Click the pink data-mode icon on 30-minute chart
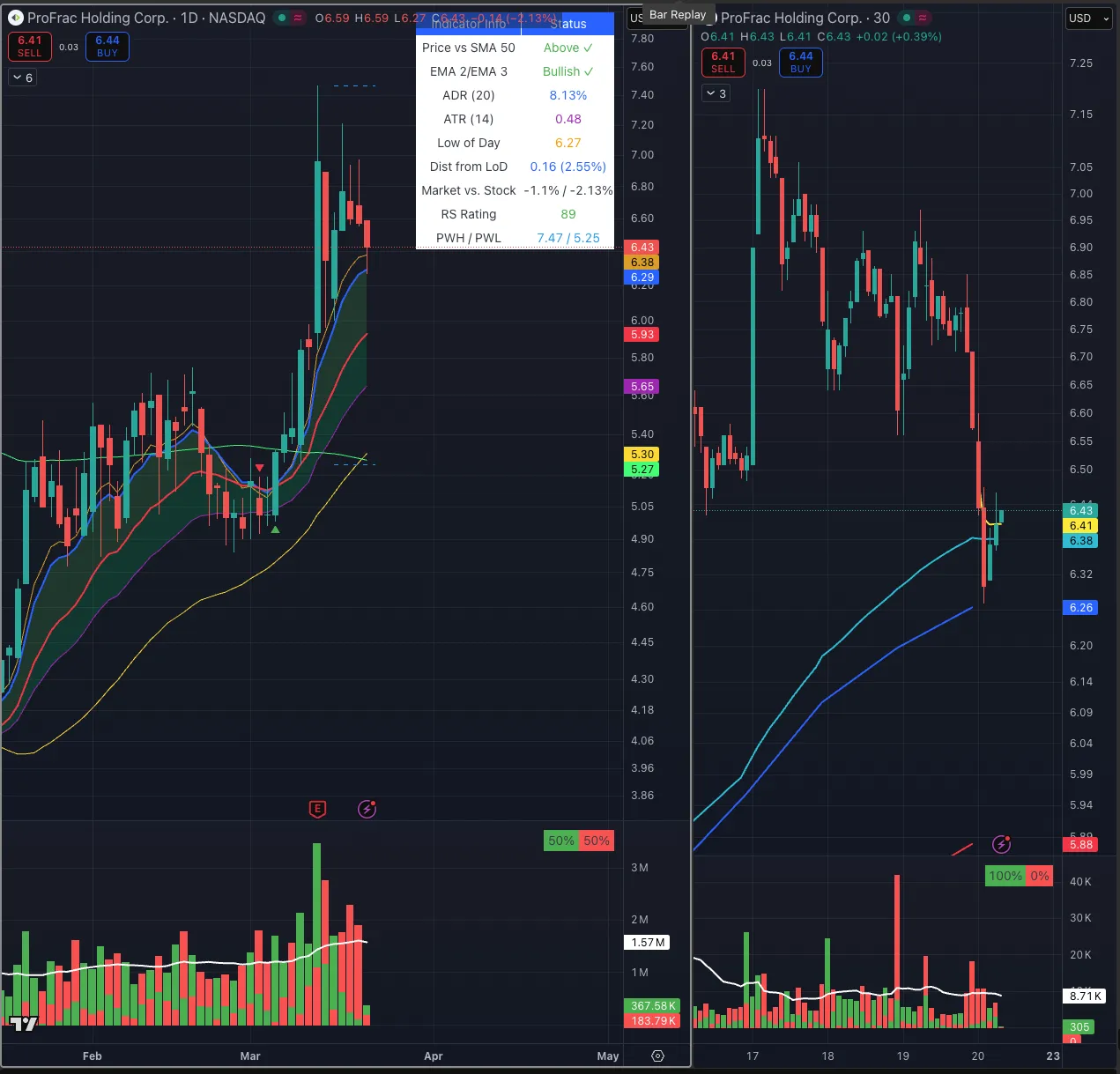This screenshot has height=1074, width=1120. pos(923,18)
